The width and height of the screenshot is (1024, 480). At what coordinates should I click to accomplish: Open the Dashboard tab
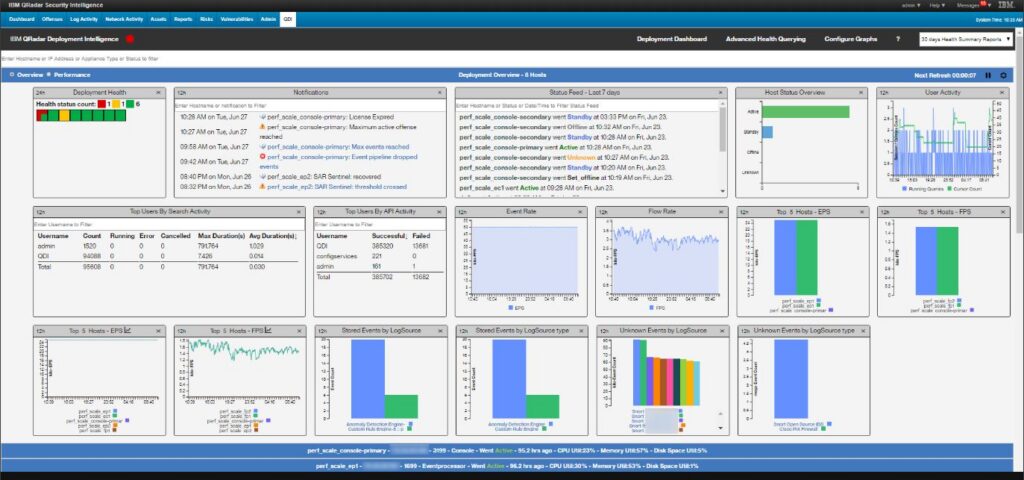(x=22, y=20)
